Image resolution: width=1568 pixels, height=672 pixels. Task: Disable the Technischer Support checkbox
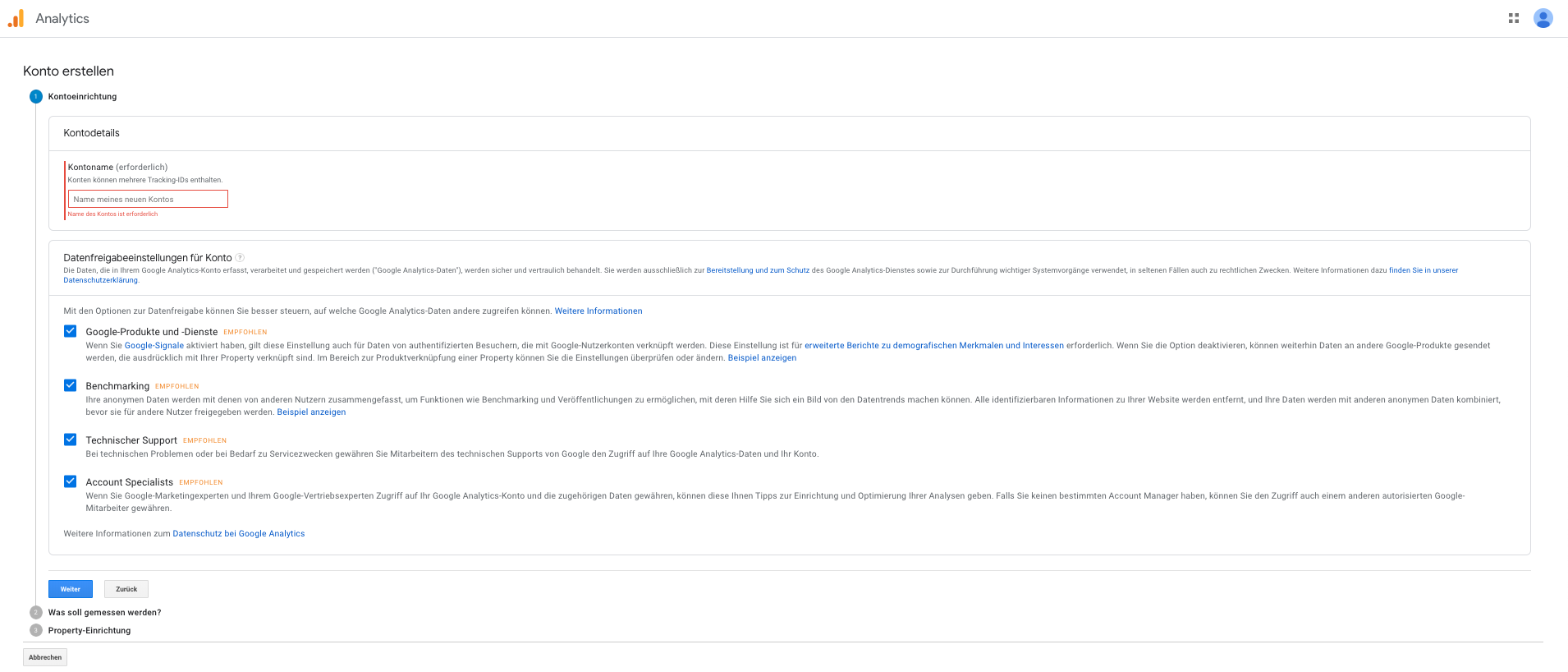click(71, 440)
